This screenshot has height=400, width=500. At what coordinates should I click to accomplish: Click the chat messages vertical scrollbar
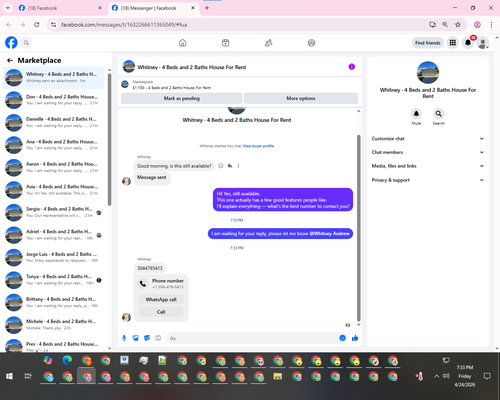[359, 228]
